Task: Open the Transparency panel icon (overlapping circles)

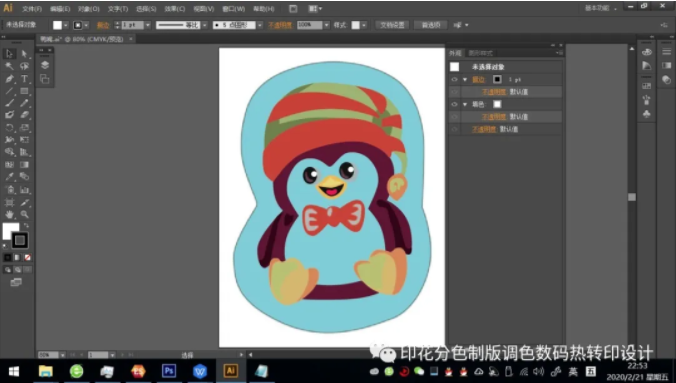Action: (667, 80)
